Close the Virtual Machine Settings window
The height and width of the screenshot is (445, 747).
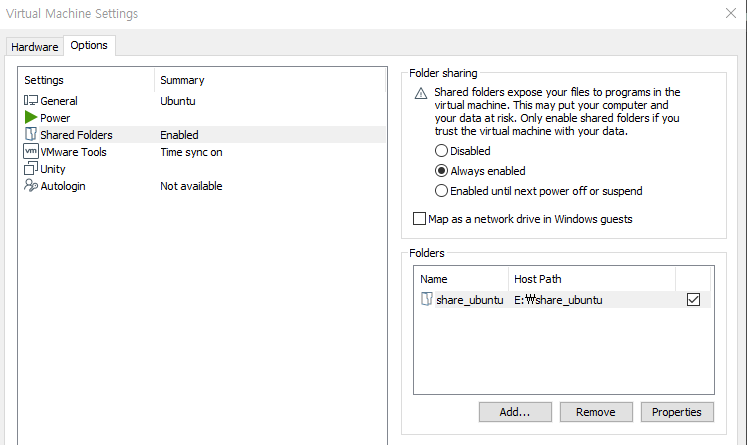click(x=731, y=13)
